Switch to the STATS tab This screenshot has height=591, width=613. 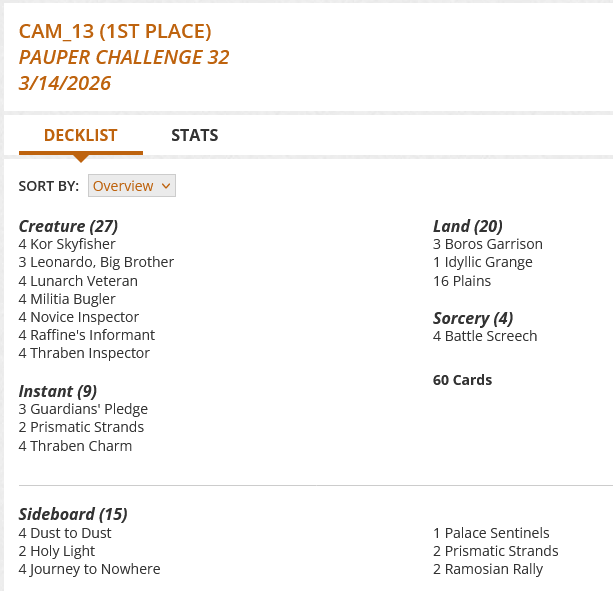194,135
